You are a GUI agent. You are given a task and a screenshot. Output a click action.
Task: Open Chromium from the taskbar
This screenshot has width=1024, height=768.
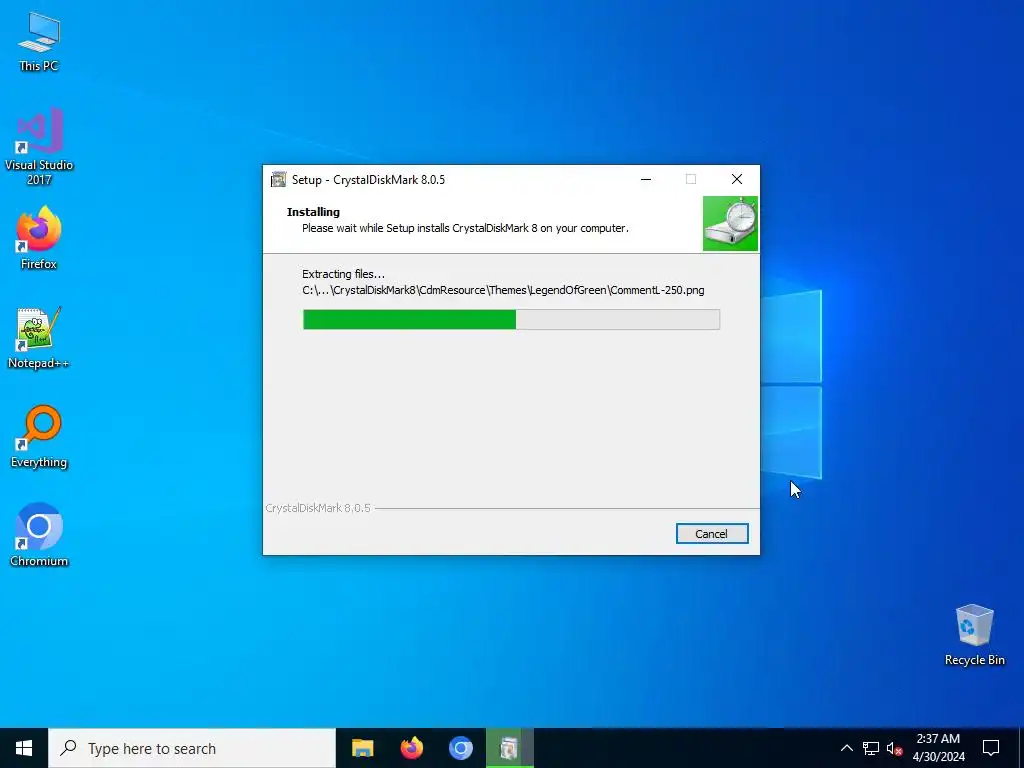tap(460, 748)
